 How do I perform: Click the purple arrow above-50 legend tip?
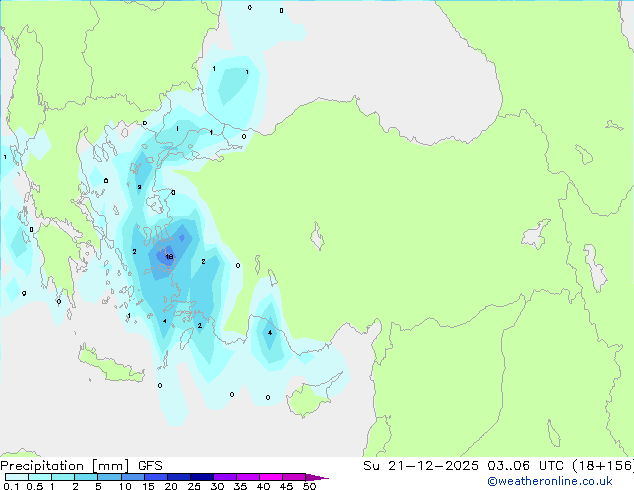tap(317, 477)
